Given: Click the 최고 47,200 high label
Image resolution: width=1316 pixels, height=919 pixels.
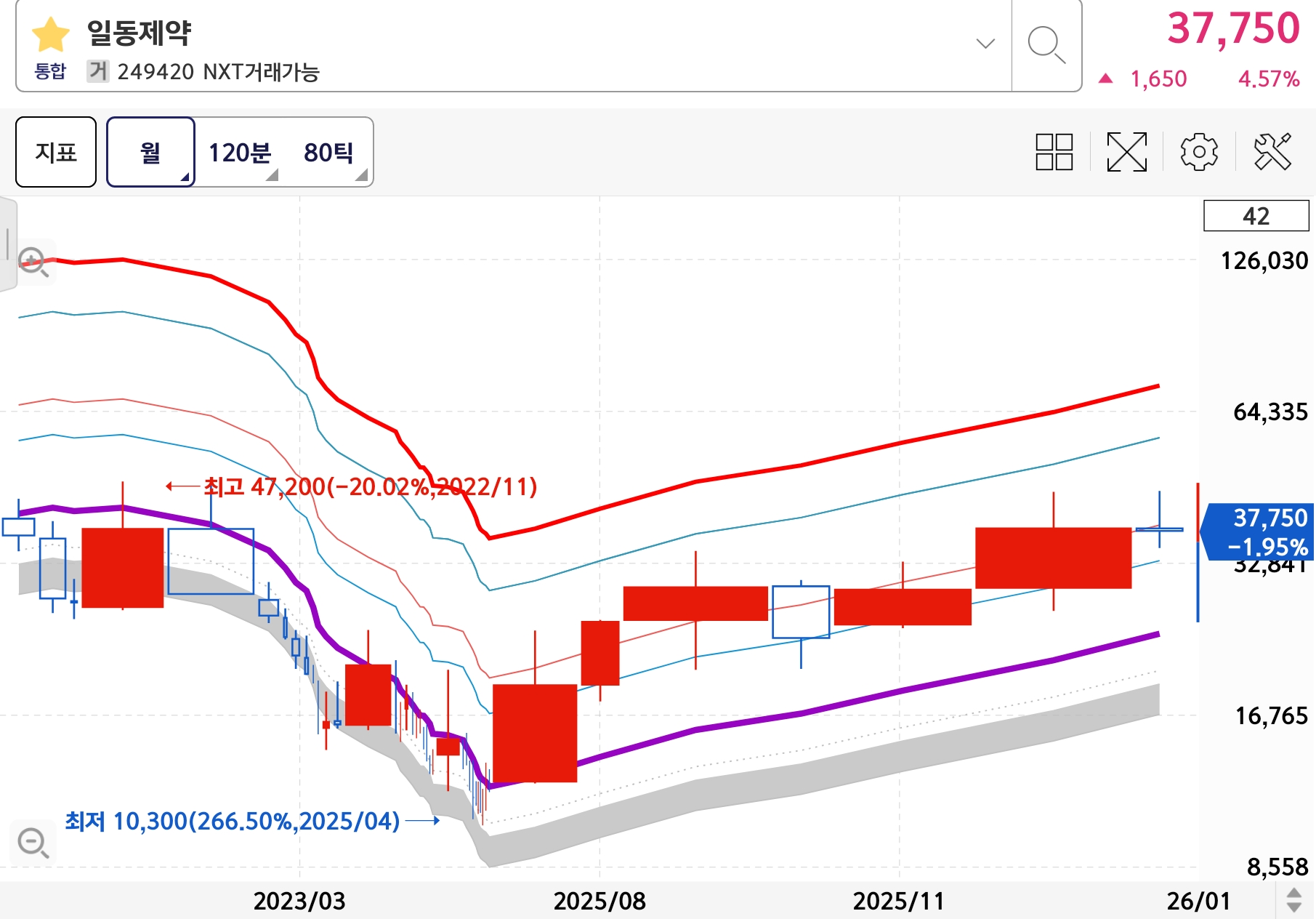Looking at the screenshot, I should pyautogui.click(x=370, y=486).
